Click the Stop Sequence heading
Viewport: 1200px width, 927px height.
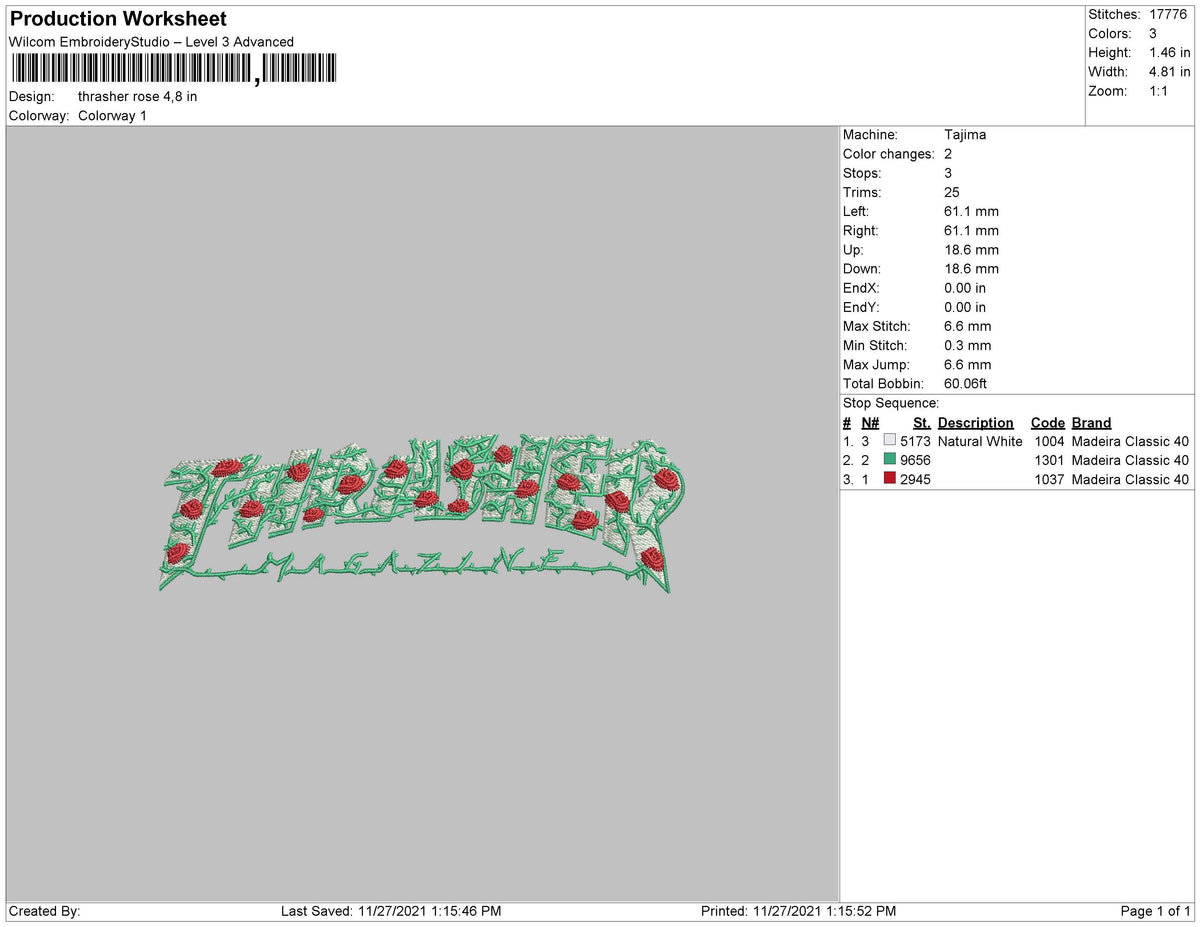891,403
